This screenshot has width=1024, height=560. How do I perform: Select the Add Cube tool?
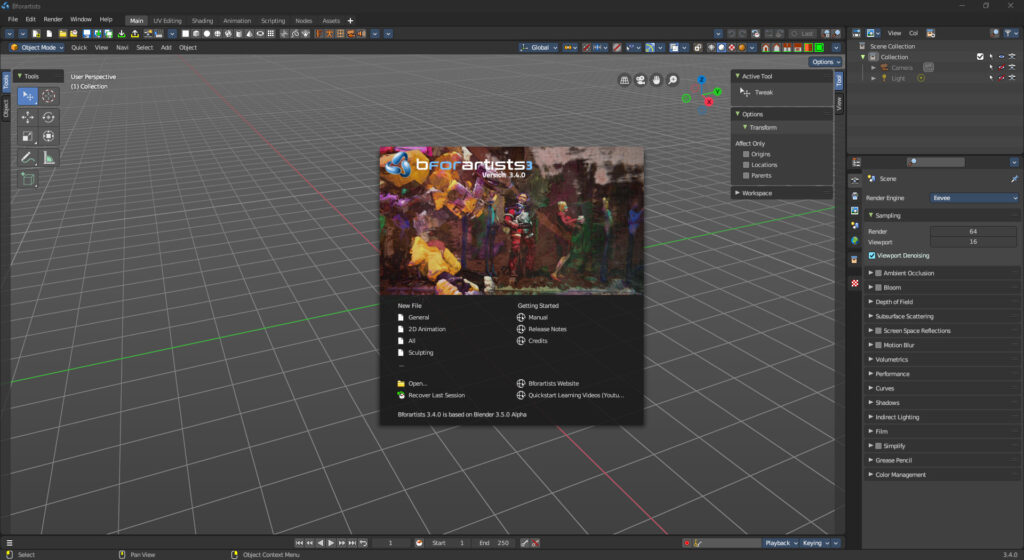click(x=27, y=179)
